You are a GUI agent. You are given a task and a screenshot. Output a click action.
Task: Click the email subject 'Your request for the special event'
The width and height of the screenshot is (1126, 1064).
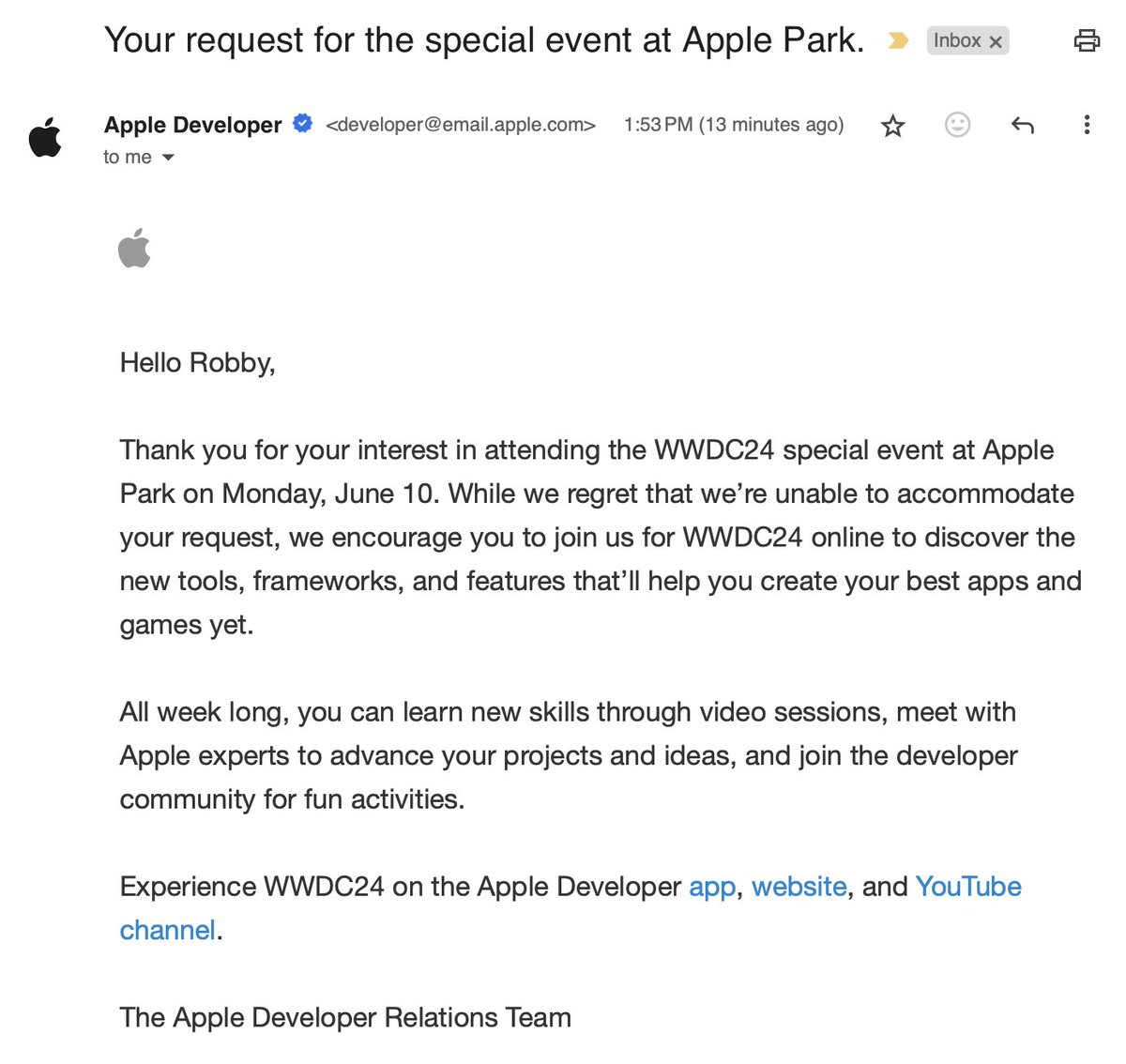point(484,40)
